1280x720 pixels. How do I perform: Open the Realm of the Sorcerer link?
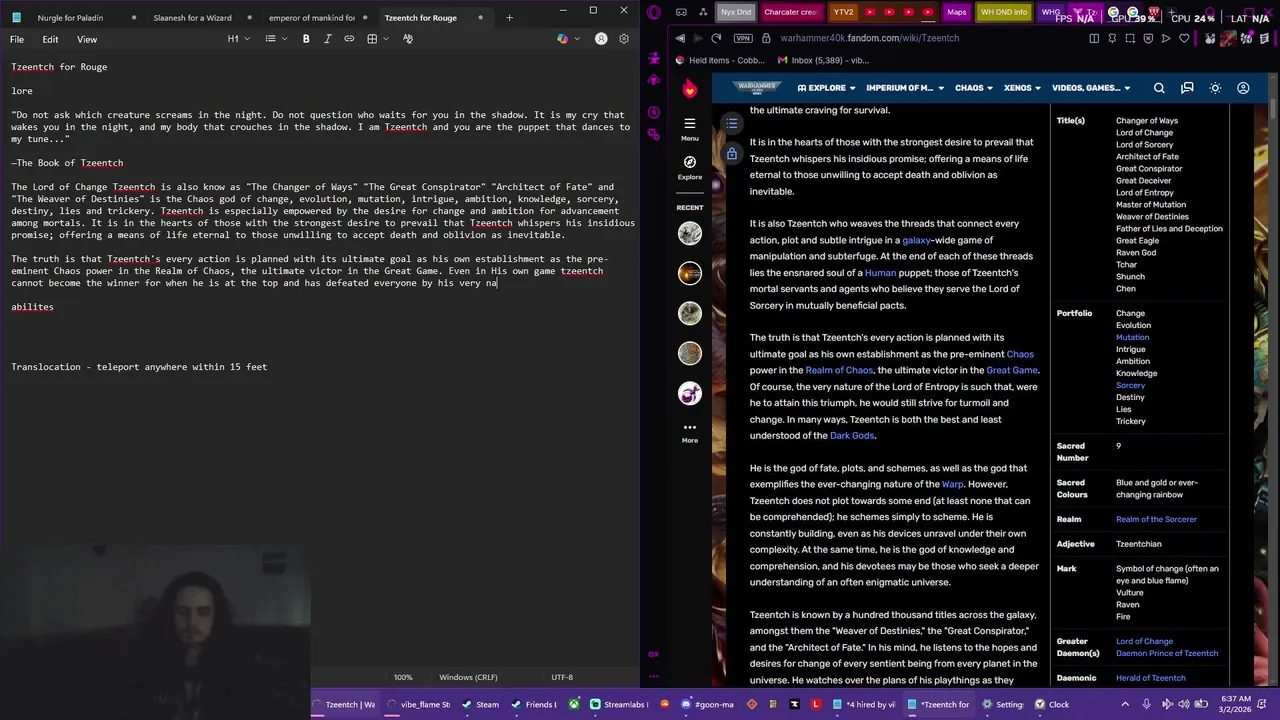[x=1156, y=519]
